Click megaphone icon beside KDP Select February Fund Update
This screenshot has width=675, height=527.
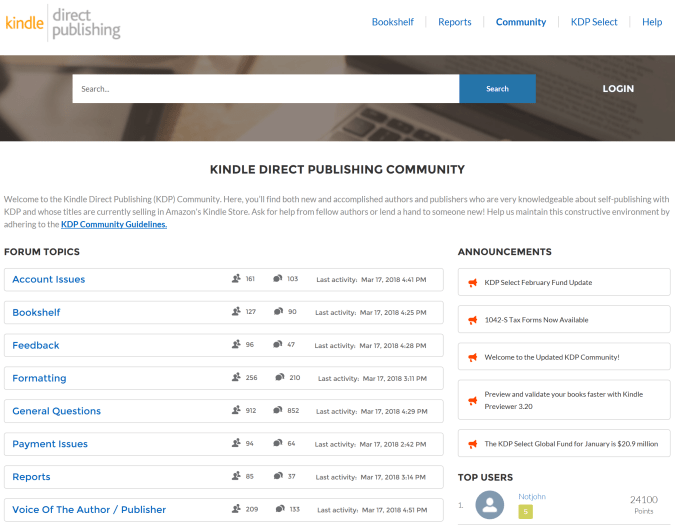[473, 283]
